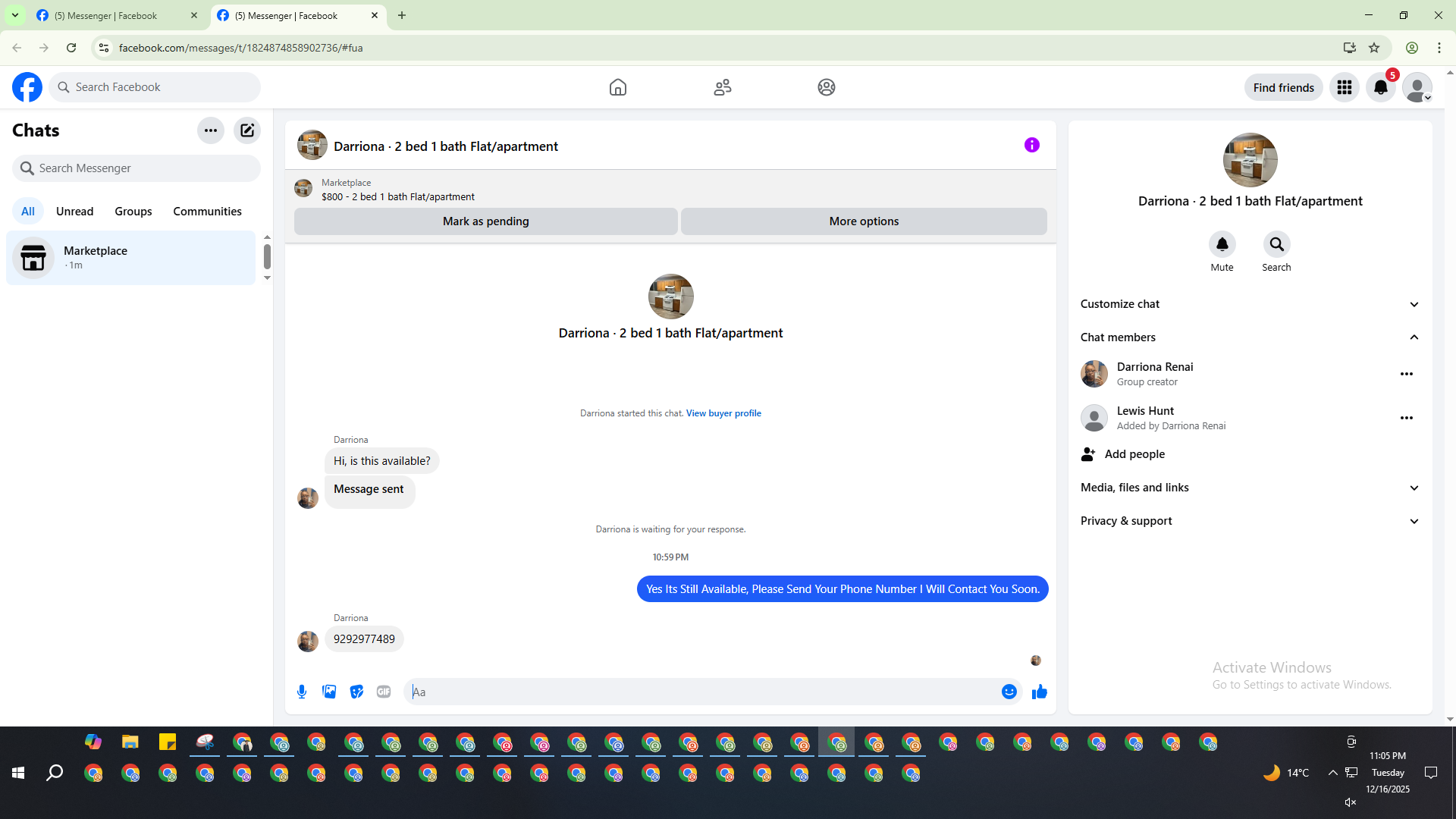This screenshot has width=1456, height=819.
Task: Reload the page with the refresh icon
Action: click(x=71, y=48)
